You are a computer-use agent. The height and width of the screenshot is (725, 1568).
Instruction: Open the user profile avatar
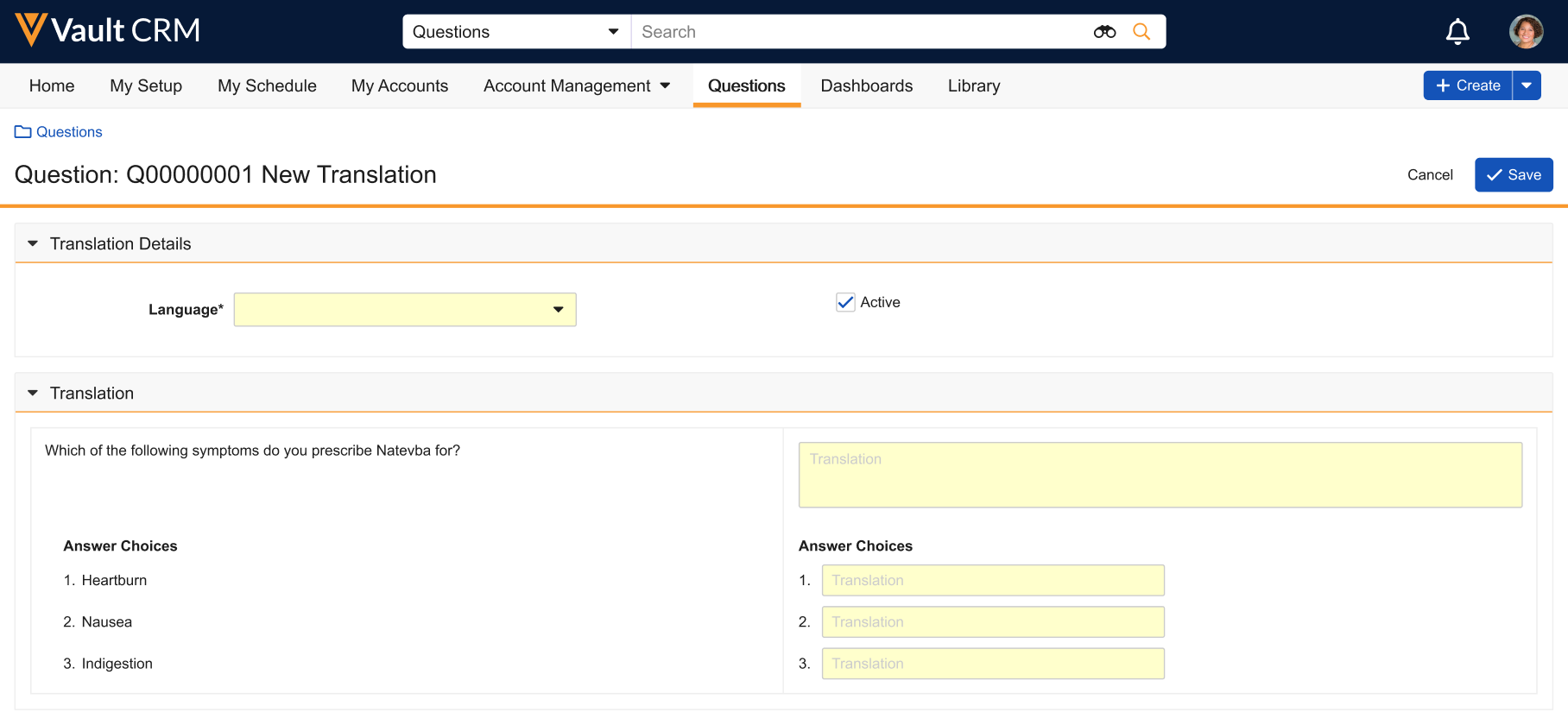click(x=1525, y=32)
